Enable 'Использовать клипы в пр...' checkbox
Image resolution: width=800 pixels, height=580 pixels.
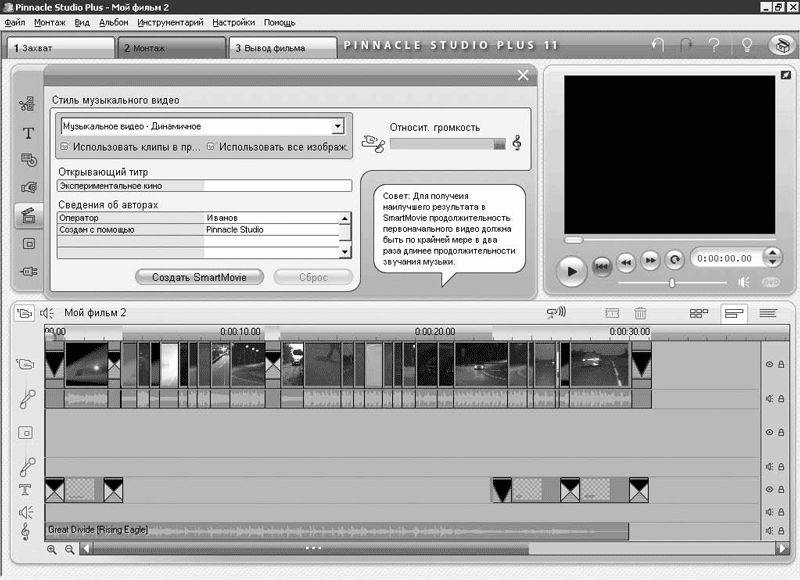(x=65, y=147)
